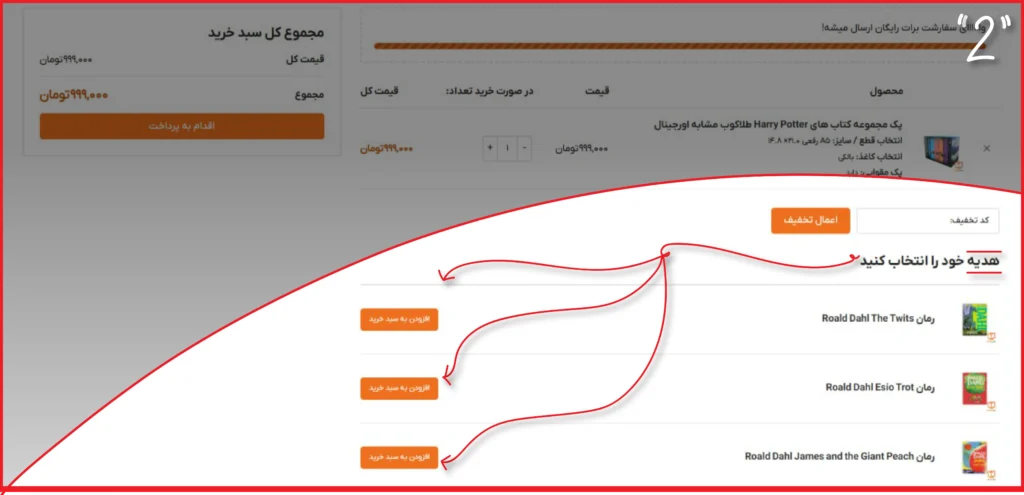Click the قیمت کل column header in table
This screenshot has width=1024, height=495.
pyautogui.click(x=379, y=91)
